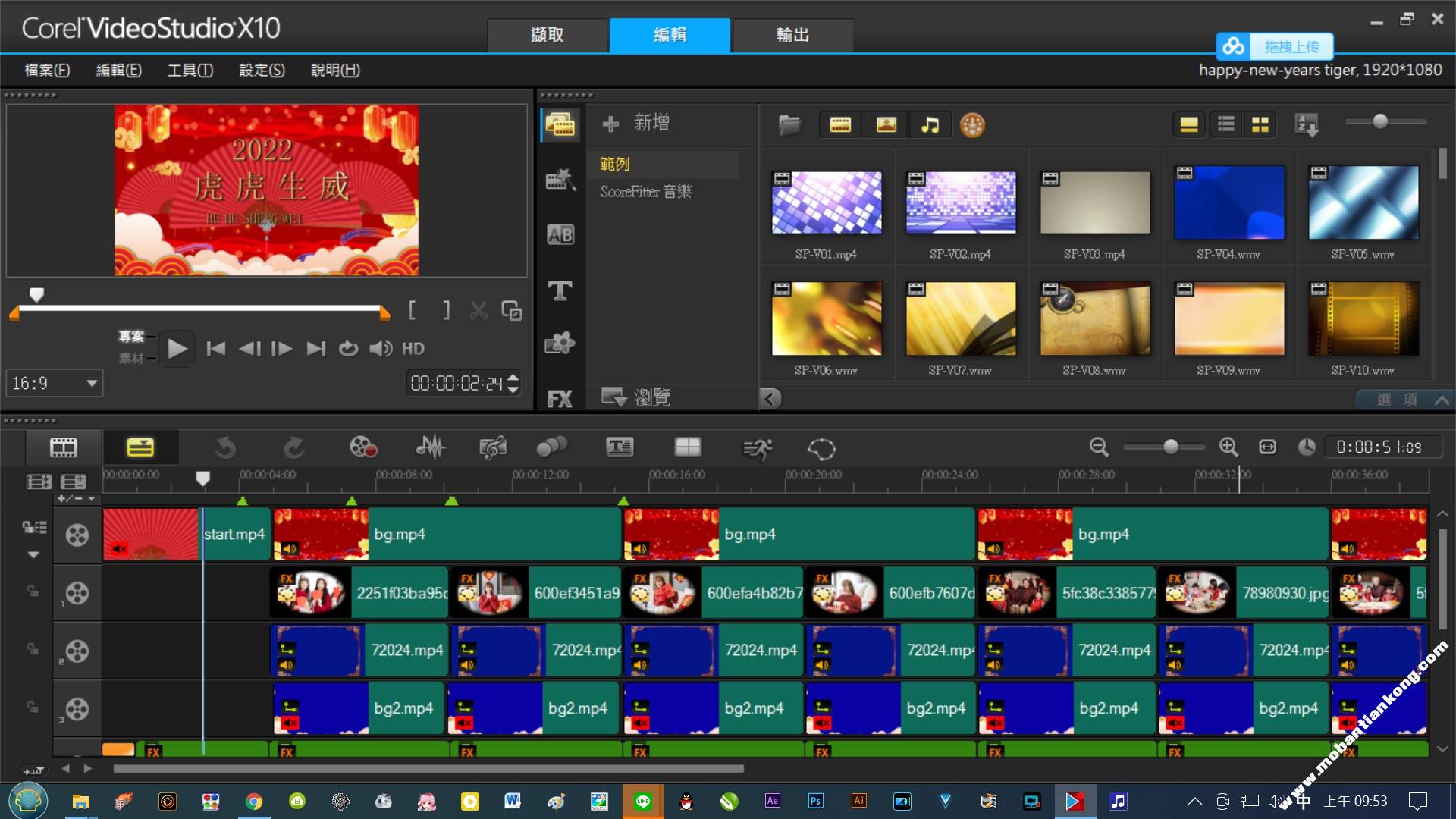Set mark-out bracket in preview

coord(447,310)
